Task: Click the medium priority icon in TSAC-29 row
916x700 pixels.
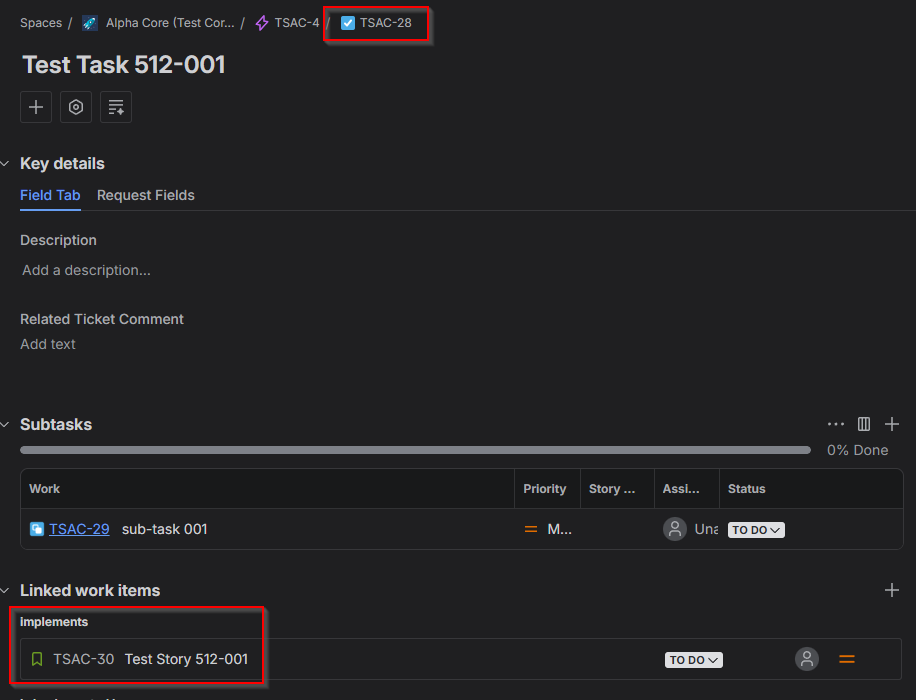Action: [531, 529]
